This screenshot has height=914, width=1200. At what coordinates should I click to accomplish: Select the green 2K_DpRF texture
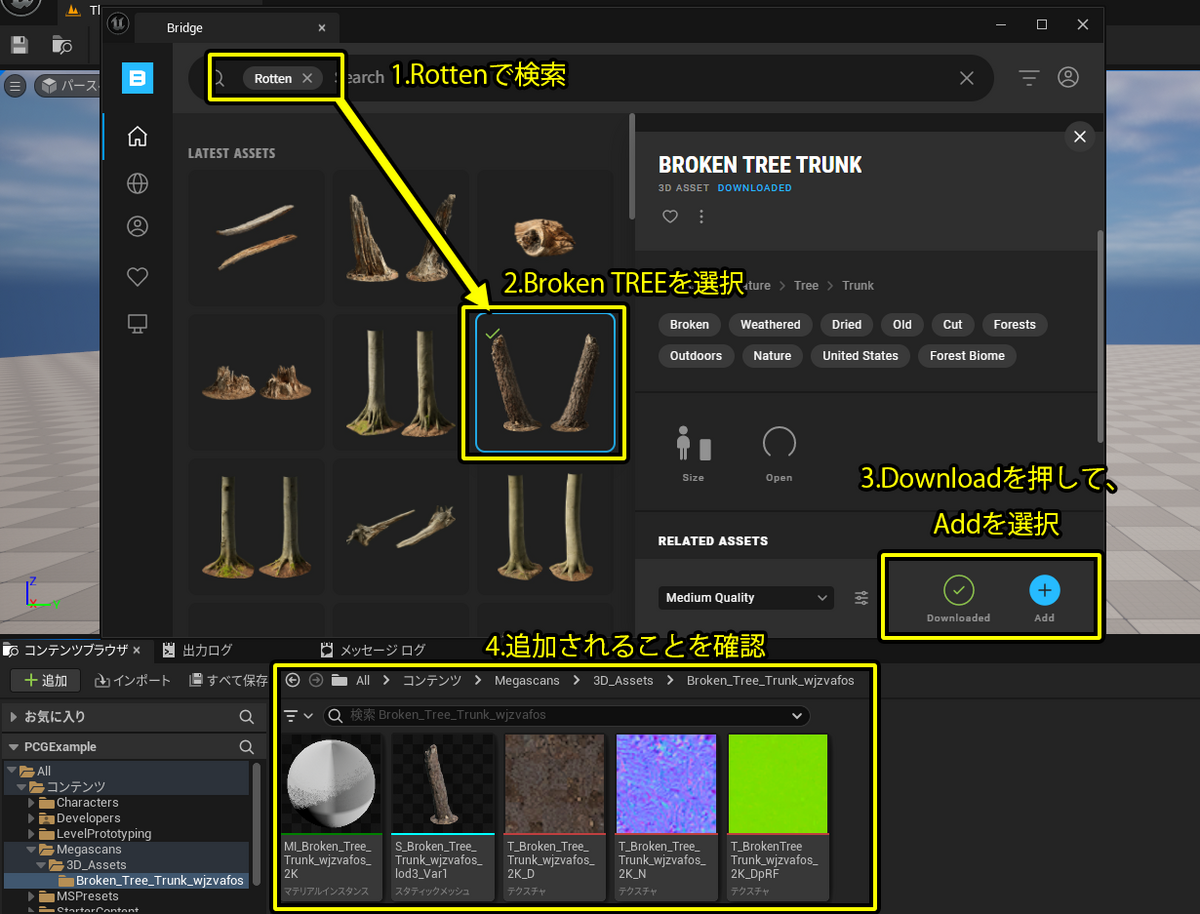778,816
